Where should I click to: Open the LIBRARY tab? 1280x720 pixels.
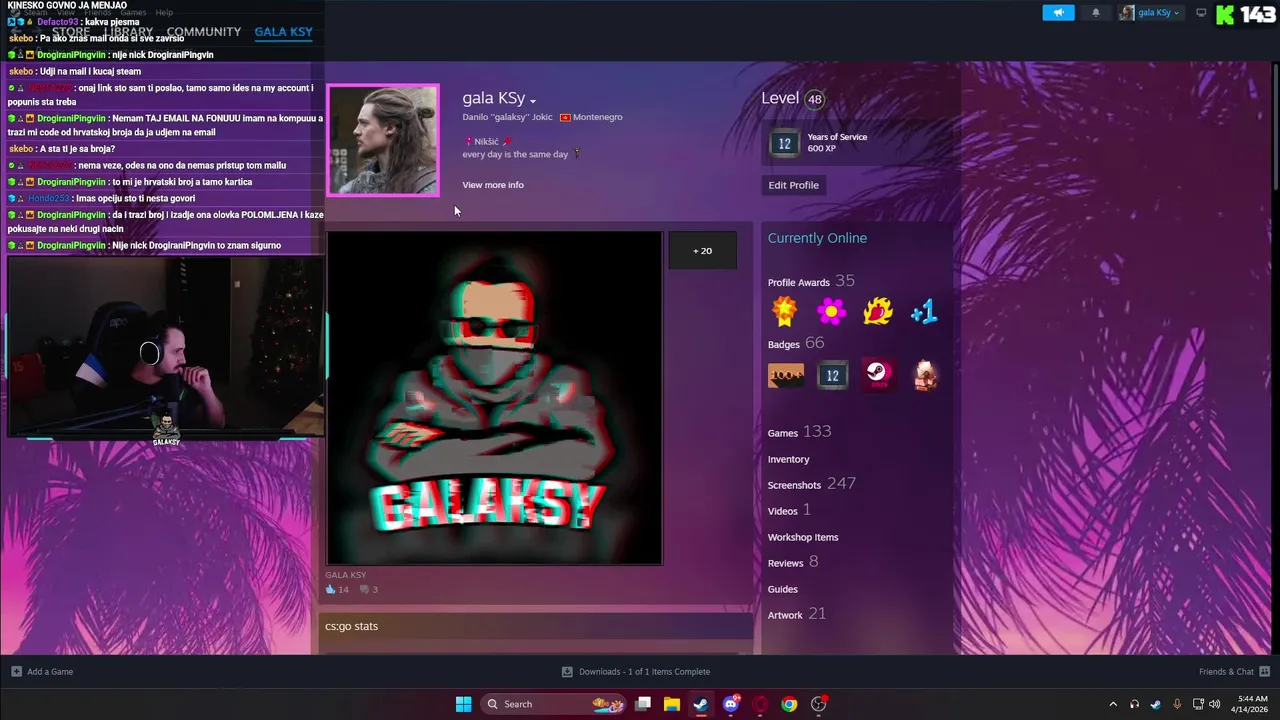(128, 32)
